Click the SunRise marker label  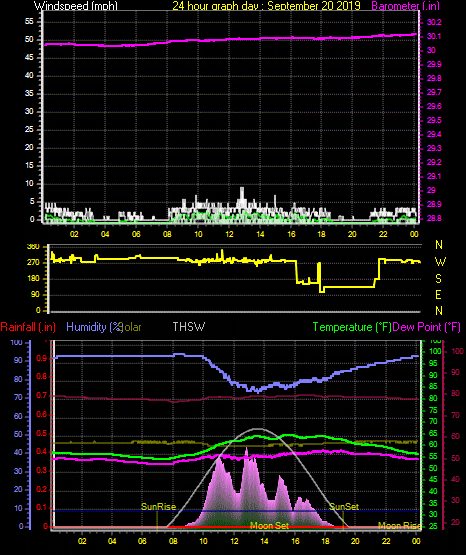coord(159,507)
